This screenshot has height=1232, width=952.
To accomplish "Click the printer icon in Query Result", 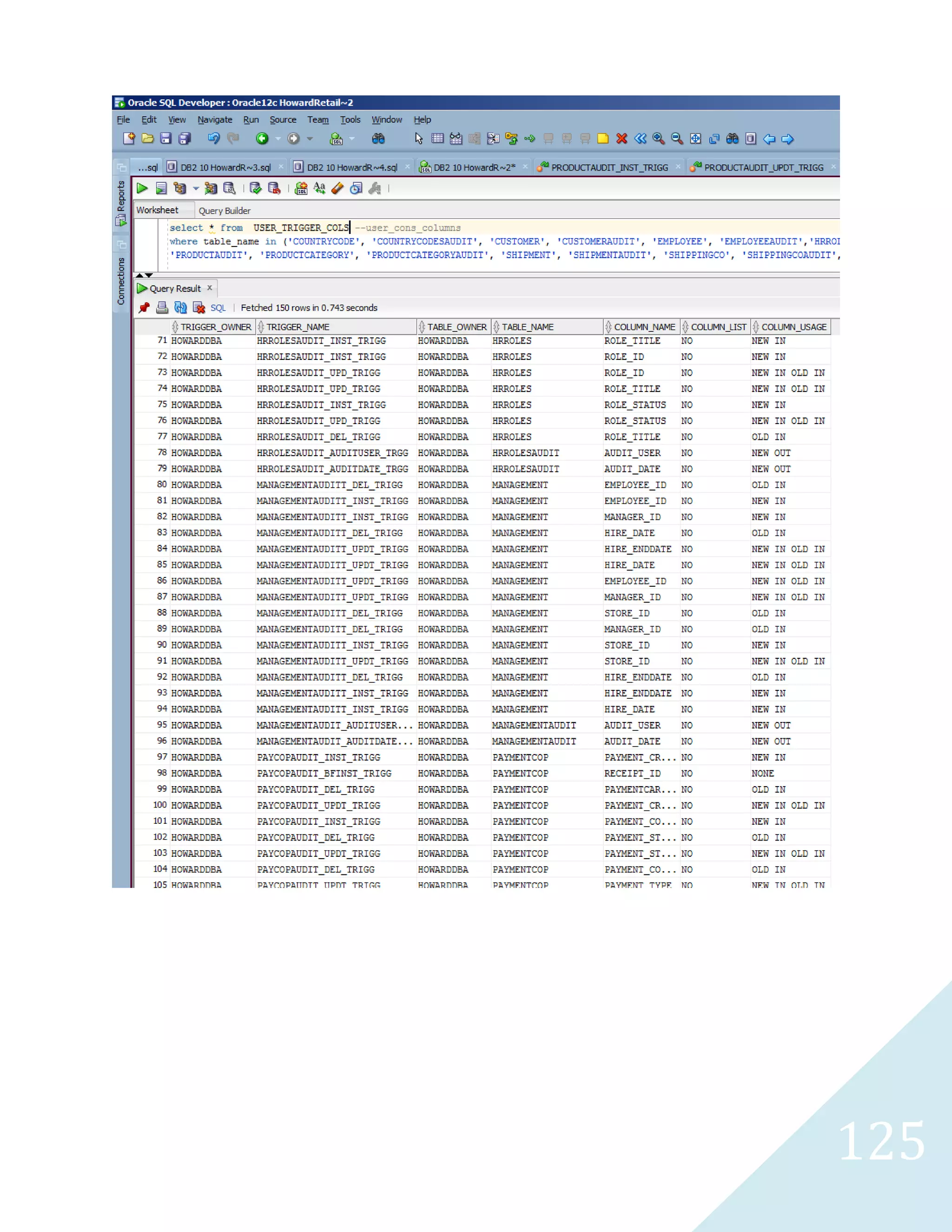I will (x=162, y=307).
